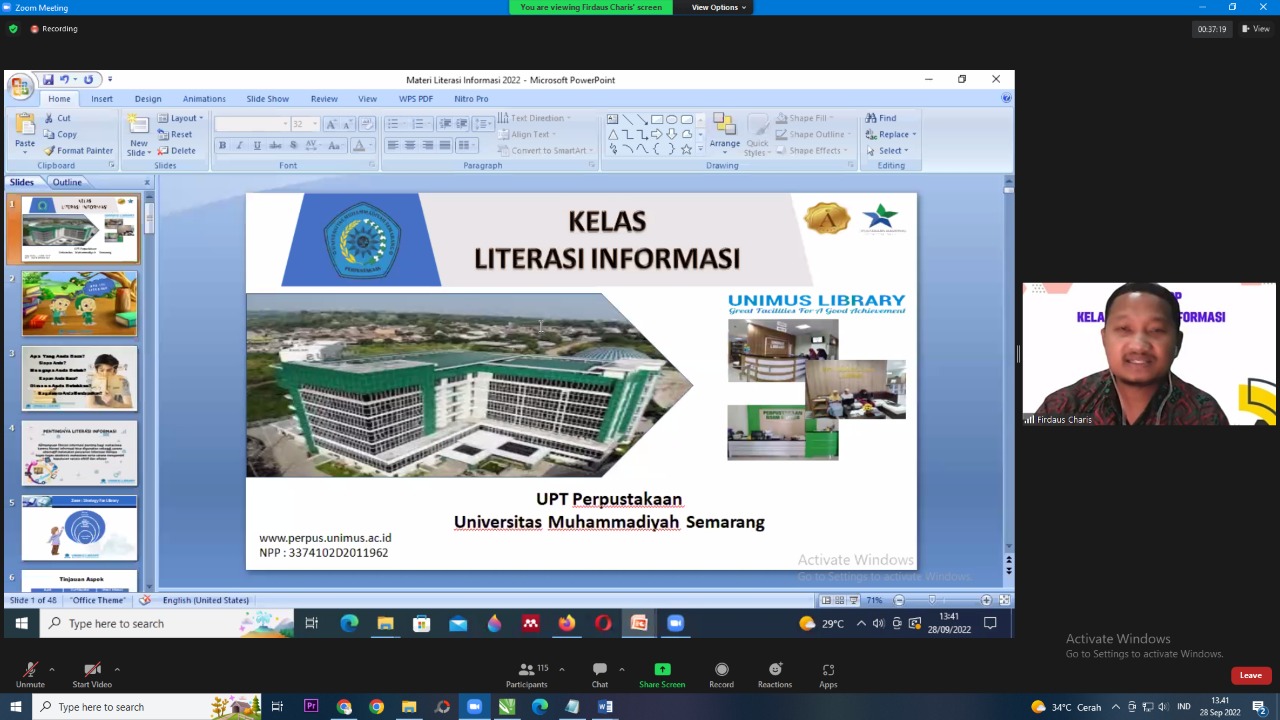Click the PowerPoint Help question mark icon

coord(1006,98)
